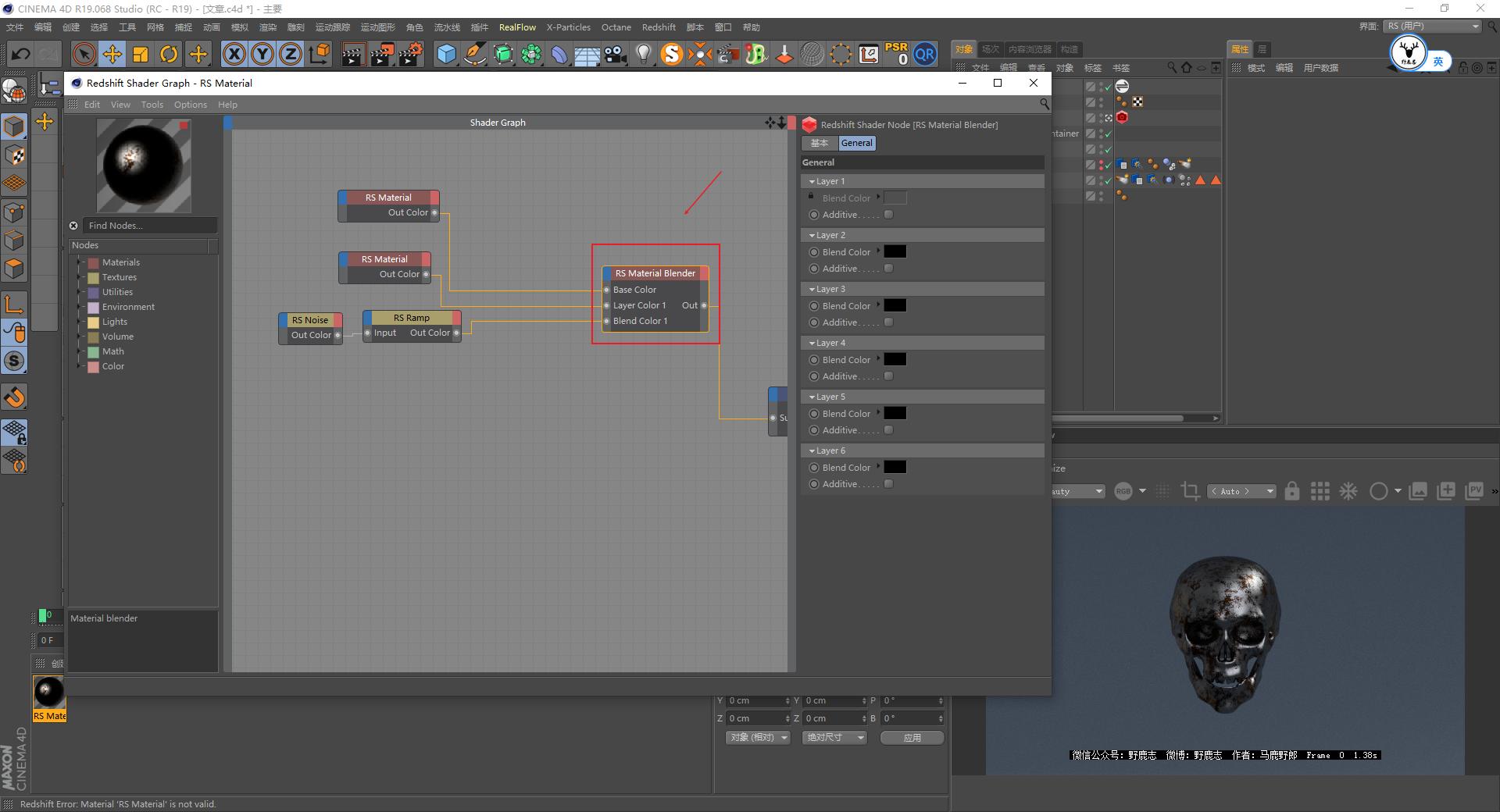This screenshot has width=1500, height=812.
Task: Toggle the Z-axis lock
Action: (290, 55)
